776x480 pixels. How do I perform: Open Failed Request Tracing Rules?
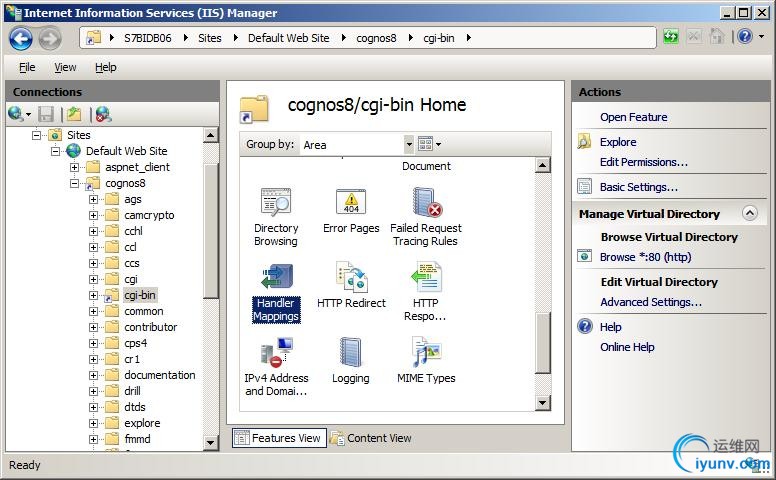426,217
